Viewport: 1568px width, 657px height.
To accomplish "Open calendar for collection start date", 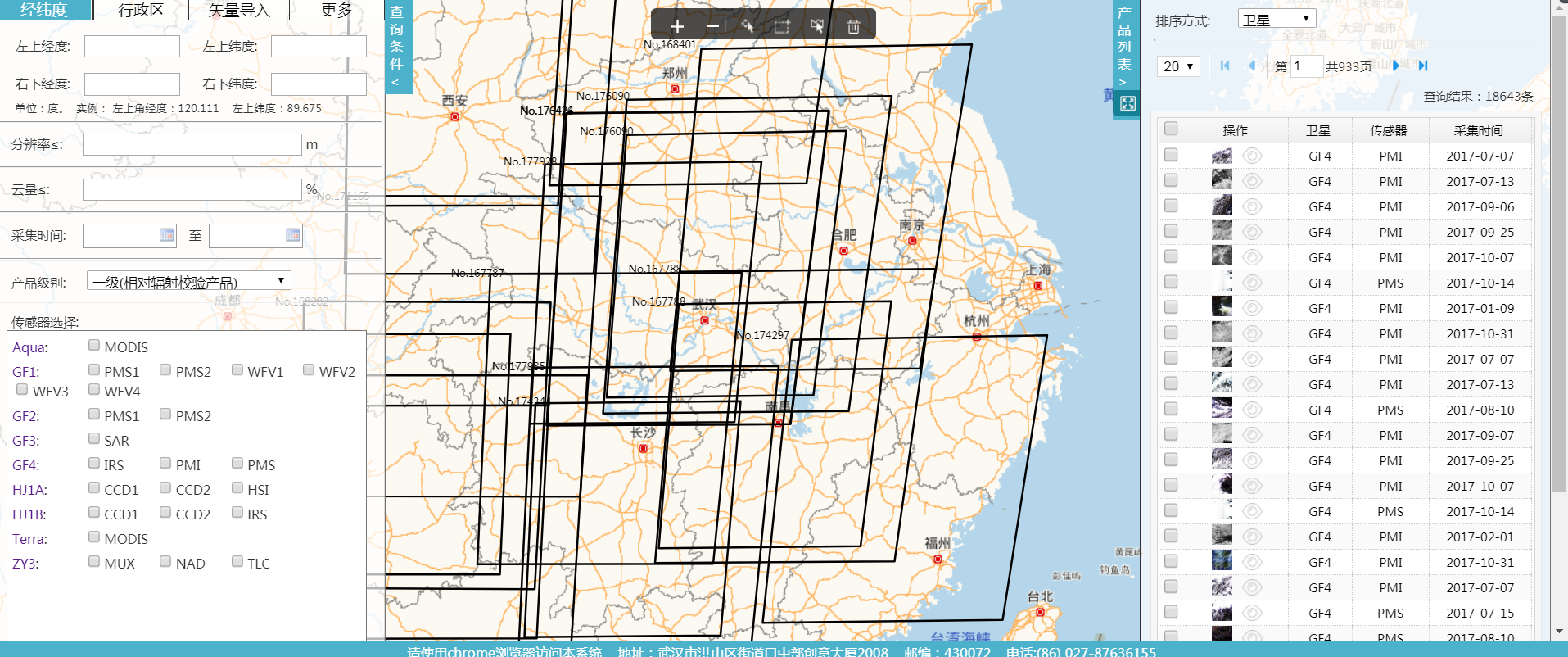I will (x=167, y=235).
